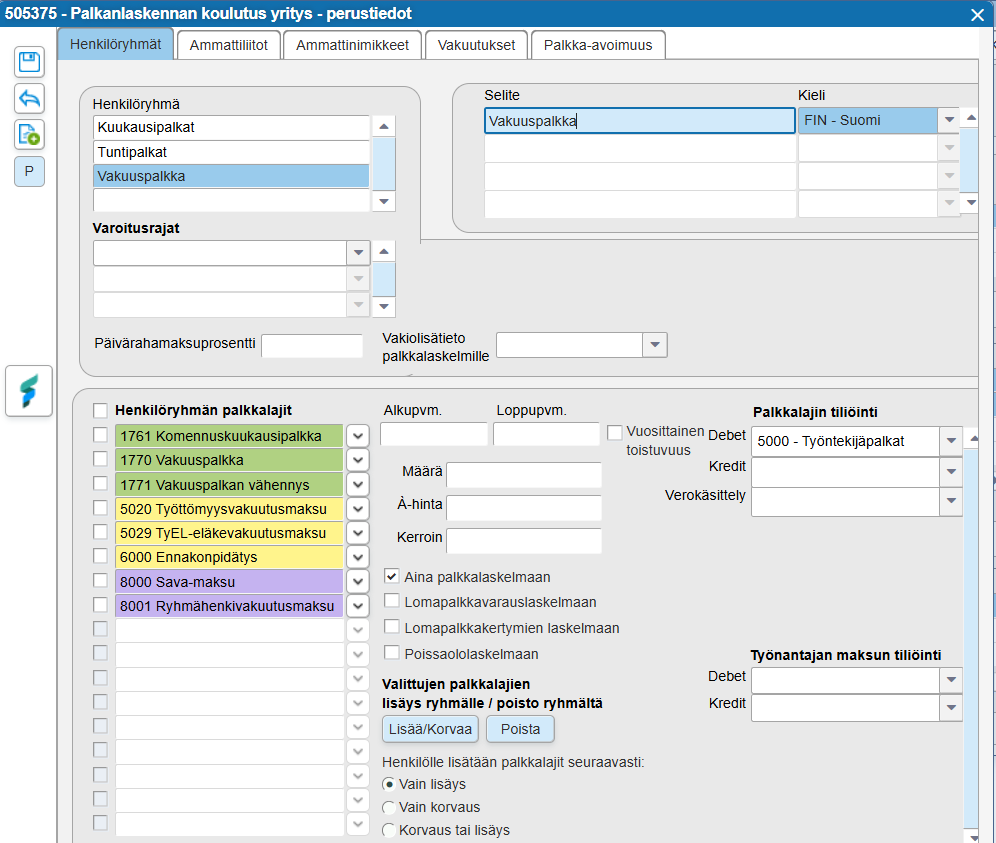
Task: Open Työnantajan maksun tiliöinti Kredit dropdown
Action: coord(951,707)
